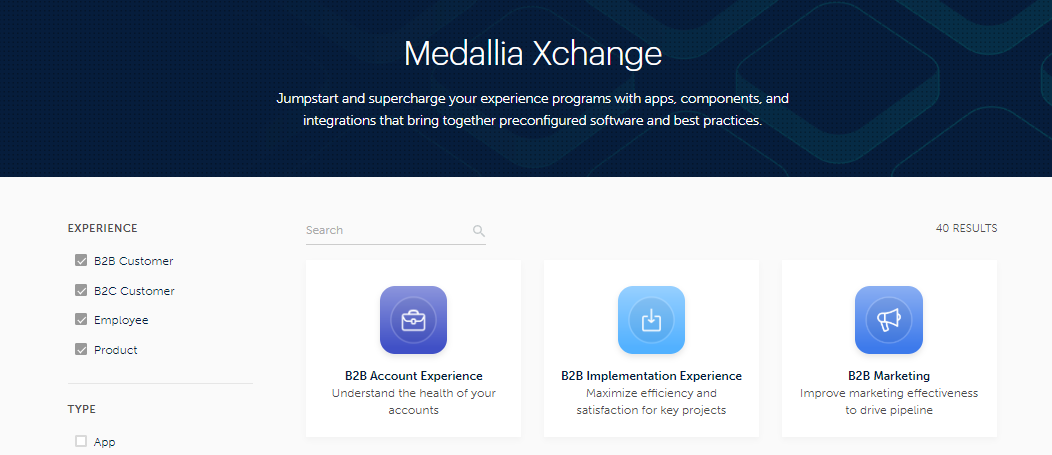
Task: Click the 40 Results count label
Action: pos(966,228)
